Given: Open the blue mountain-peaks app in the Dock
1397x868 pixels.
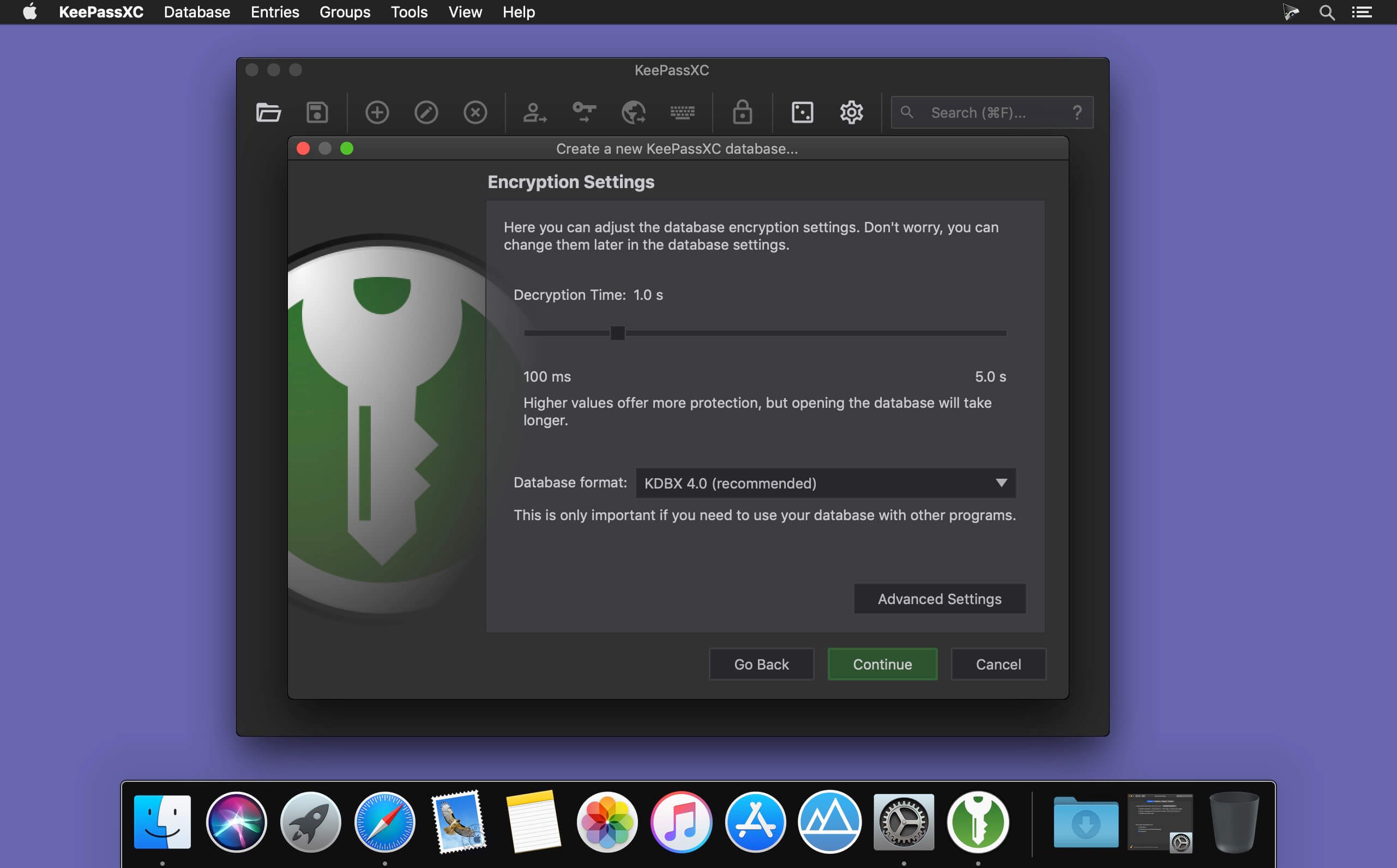Looking at the screenshot, I should pos(830,822).
